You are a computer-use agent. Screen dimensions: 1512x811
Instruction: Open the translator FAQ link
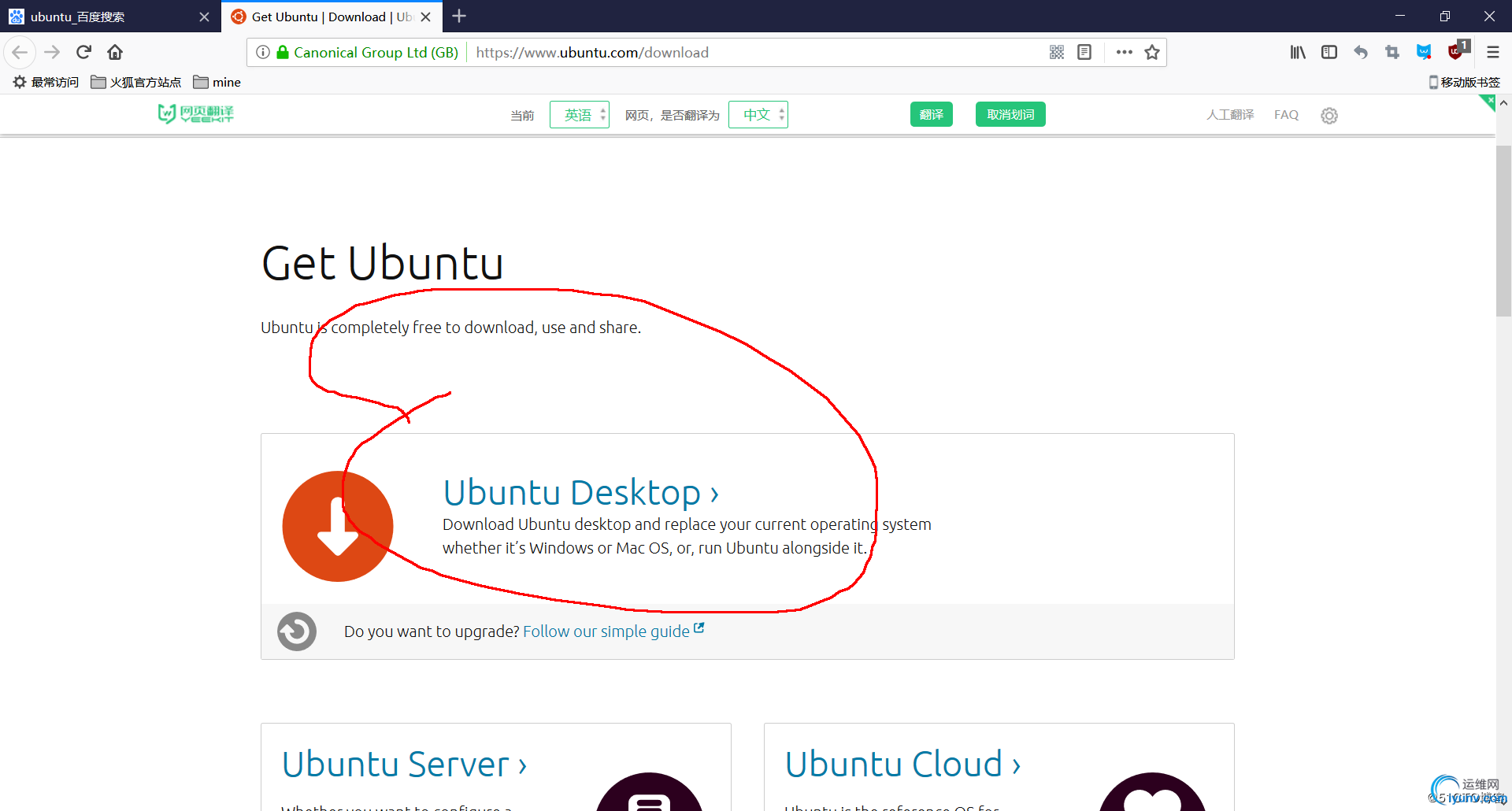click(1286, 115)
